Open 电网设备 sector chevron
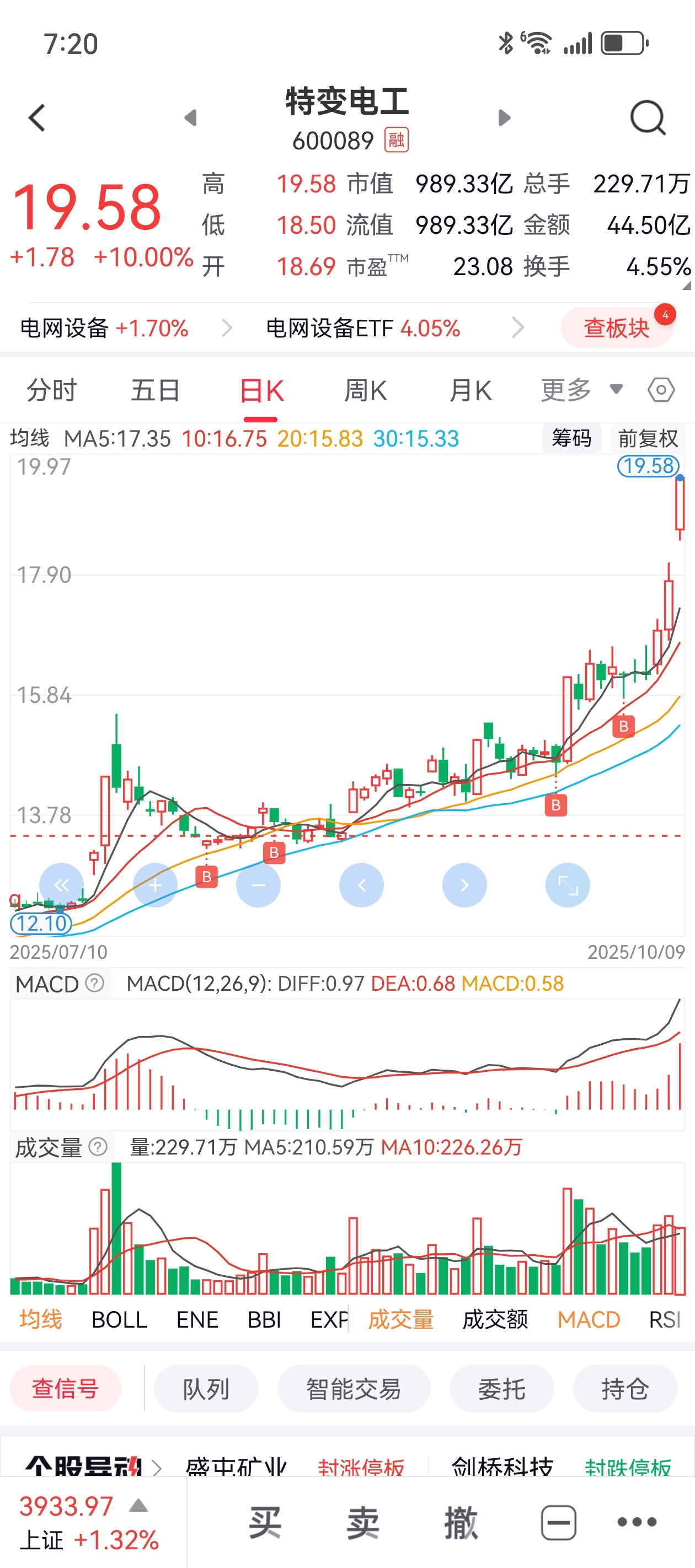The height and width of the screenshot is (1568, 695). point(227,327)
